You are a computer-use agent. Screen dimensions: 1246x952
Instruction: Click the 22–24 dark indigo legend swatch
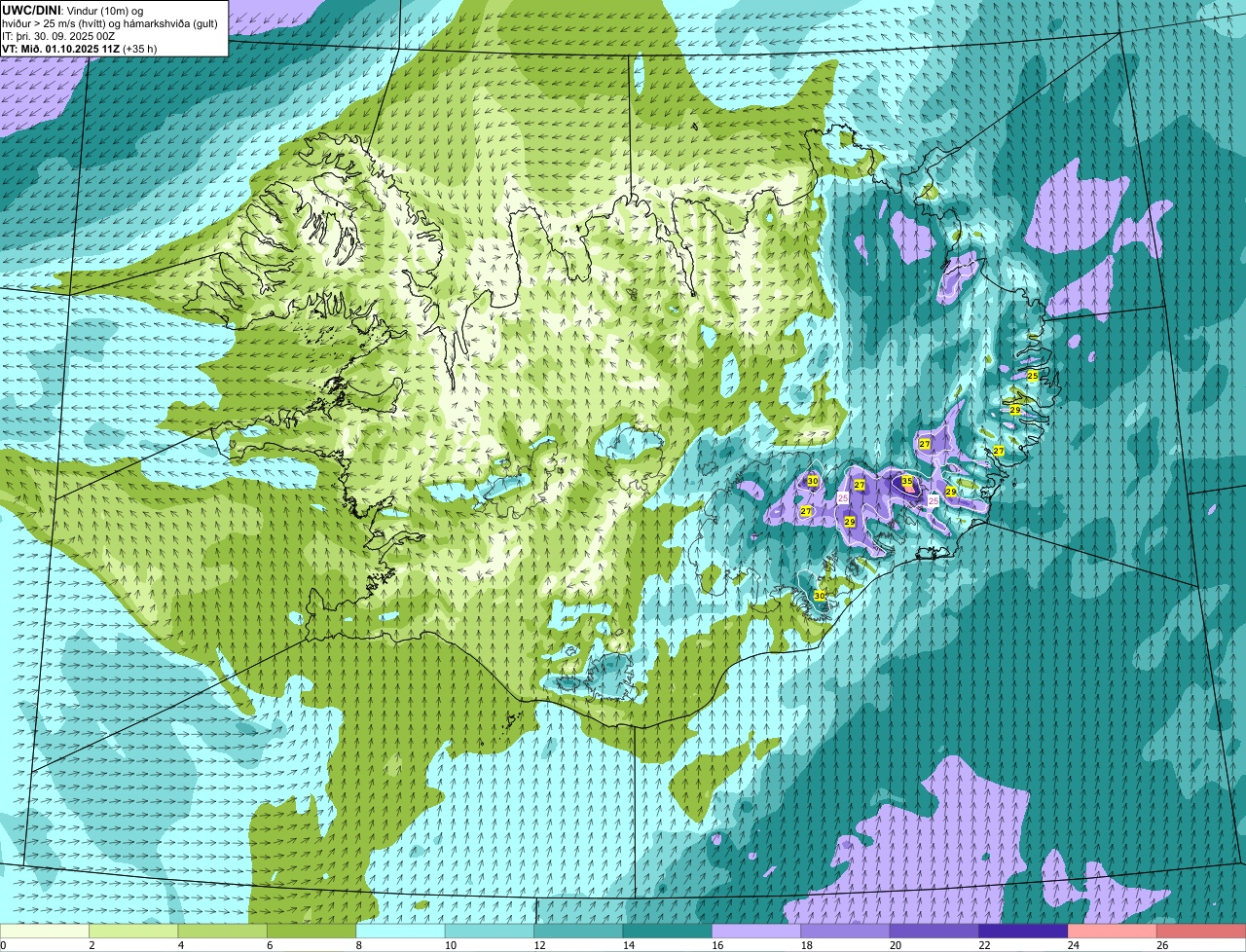[x=1024, y=932]
